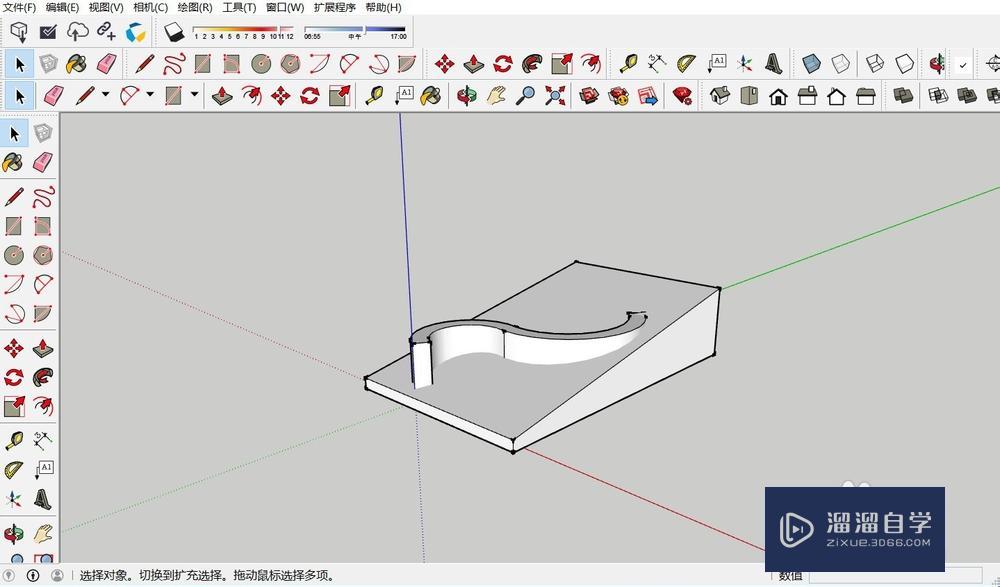The width and height of the screenshot is (1000, 587).
Task: Adjust the shadow time-of-day slider
Action: pos(355,32)
